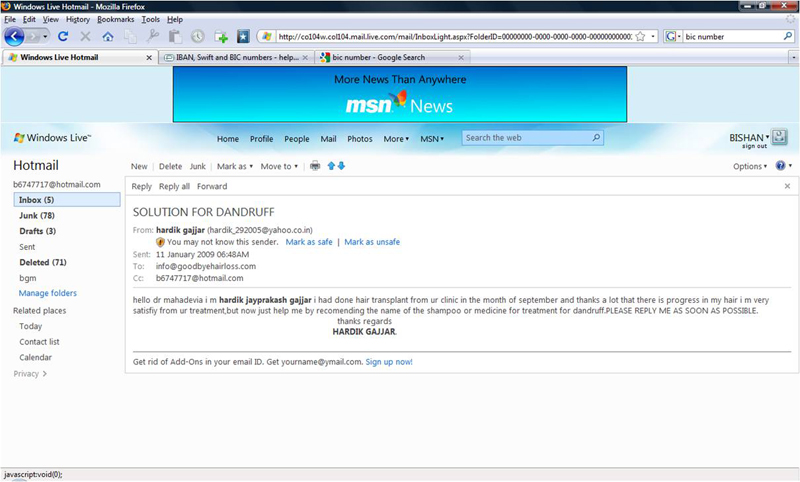Expand the Mark as dropdown

[x=235, y=167]
